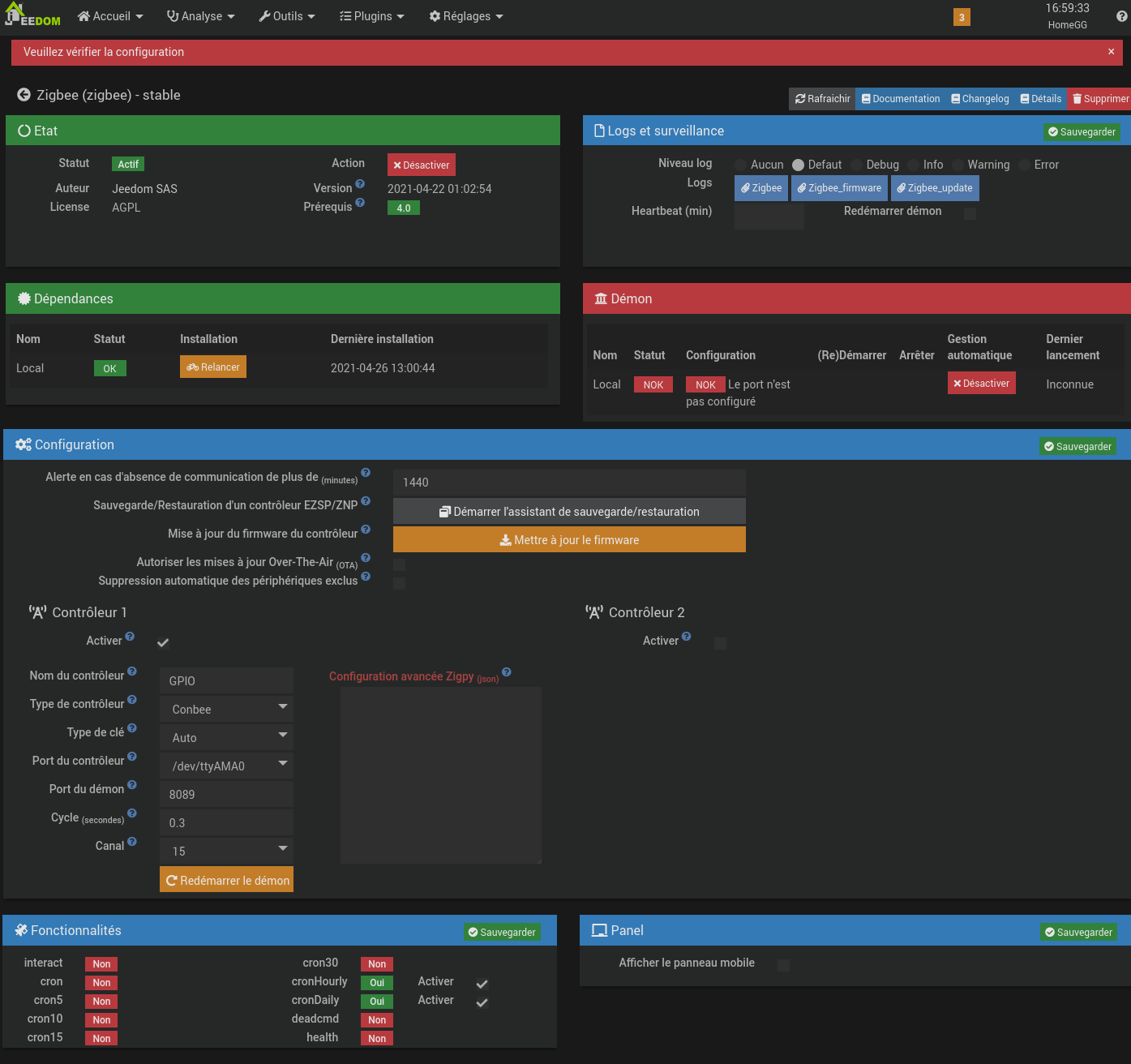1131x1064 pixels.
Task: Démarrer l'assistant de sauvegarde/restauration
Action: [x=569, y=511]
